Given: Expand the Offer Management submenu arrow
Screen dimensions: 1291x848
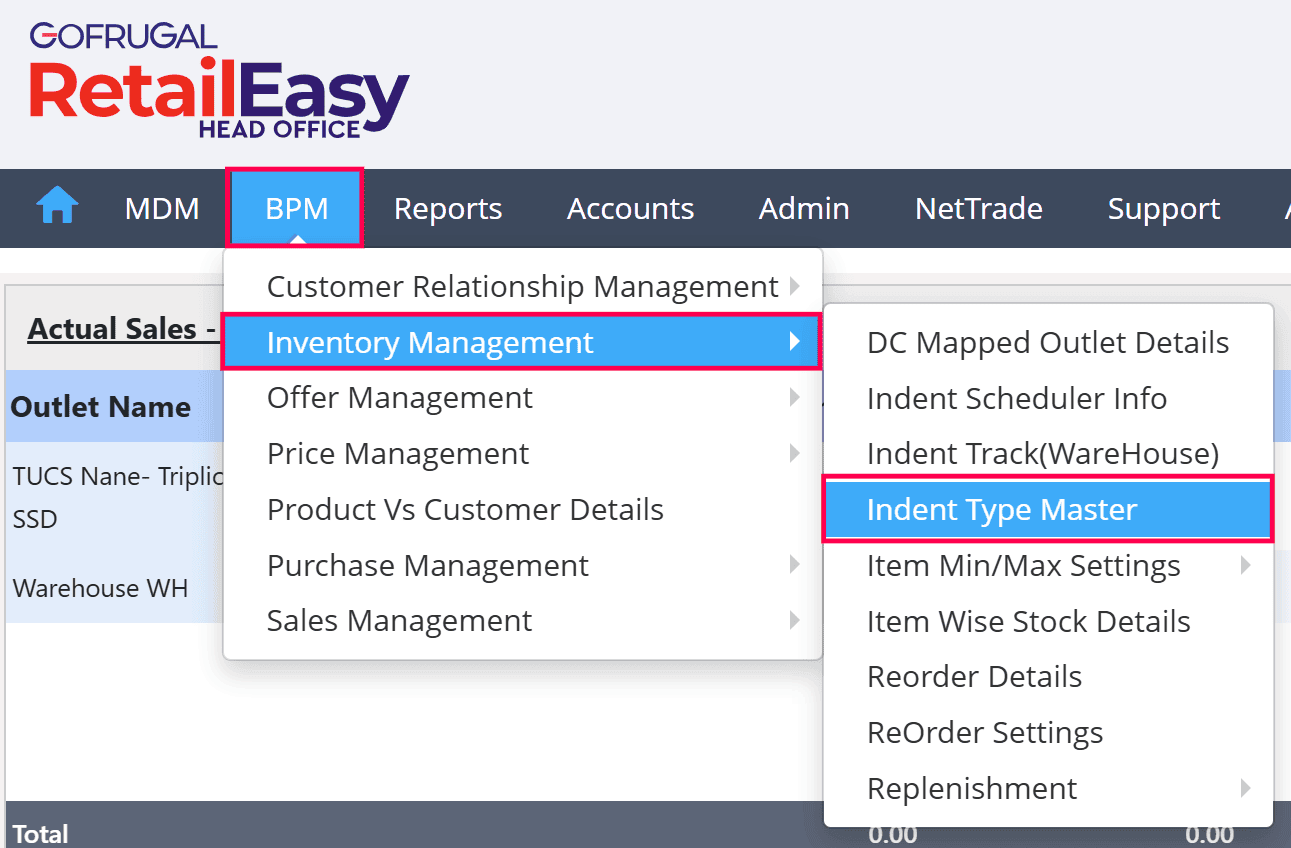Looking at the screenshot, I should pyautogui.click(x=795, y=398).
